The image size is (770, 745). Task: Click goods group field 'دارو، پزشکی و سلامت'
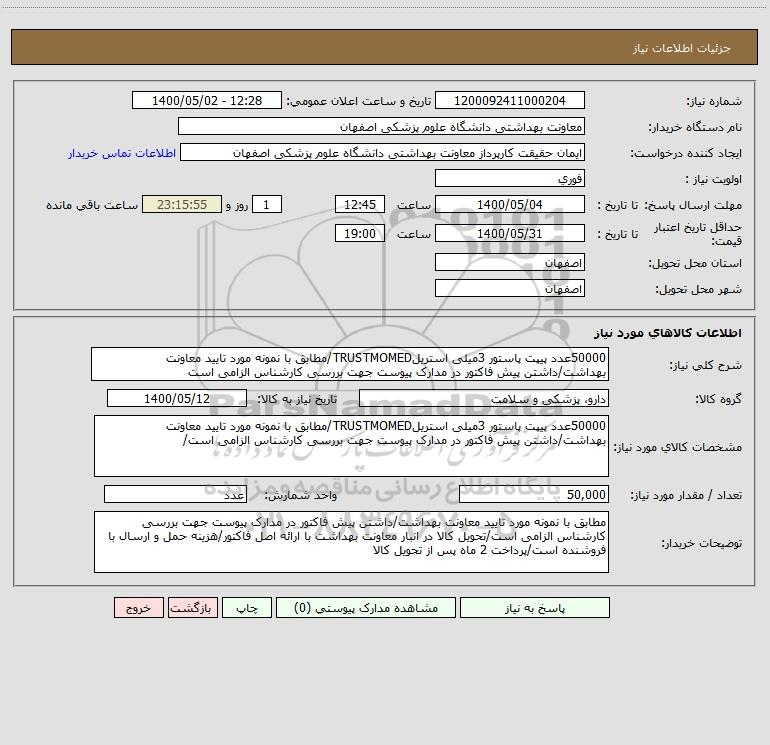pyautogui.click(x=484, y=398)
